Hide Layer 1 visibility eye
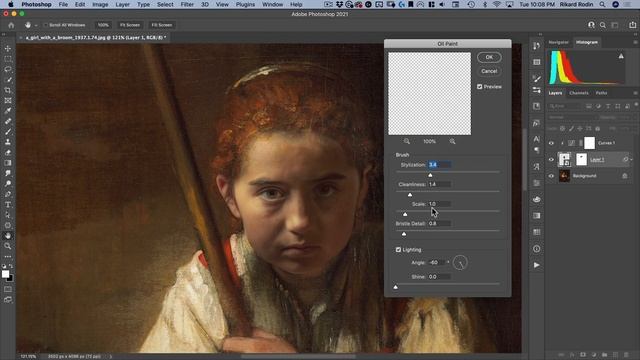 (551, 160)
